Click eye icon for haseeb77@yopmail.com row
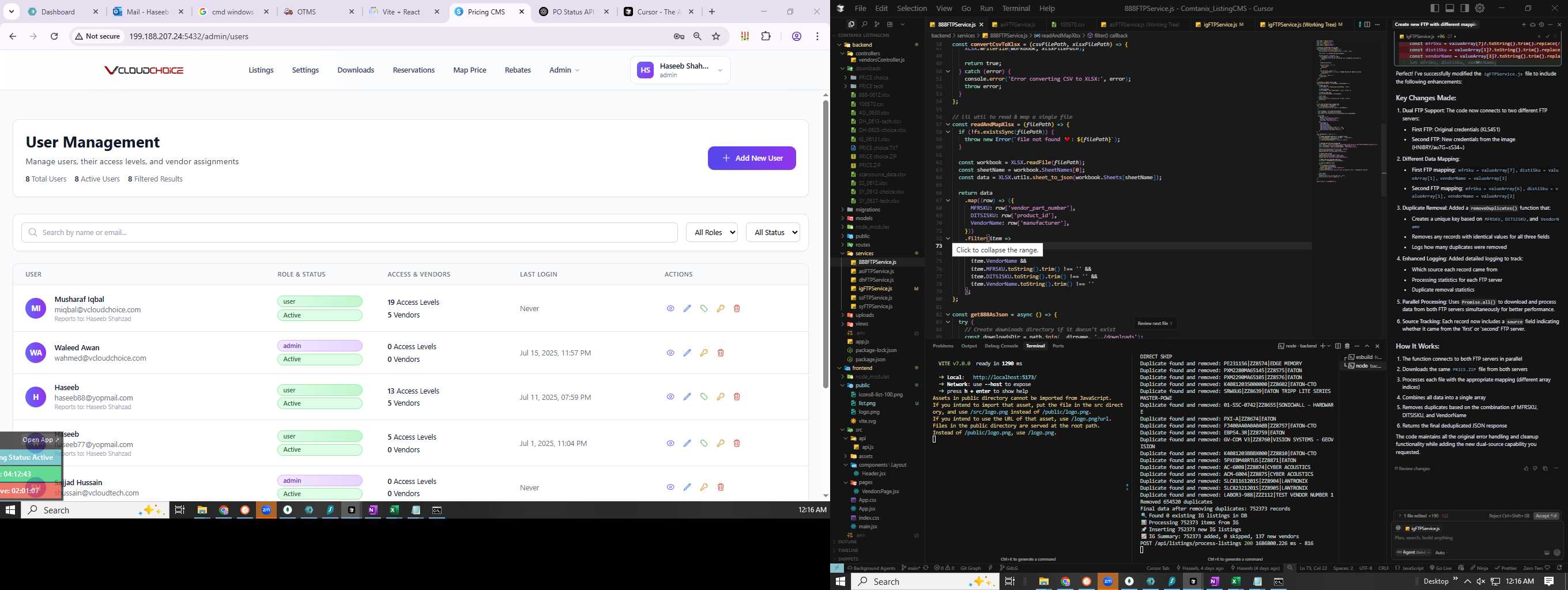The height and width of the screenshot is (590, 1568). click(670, 444)
